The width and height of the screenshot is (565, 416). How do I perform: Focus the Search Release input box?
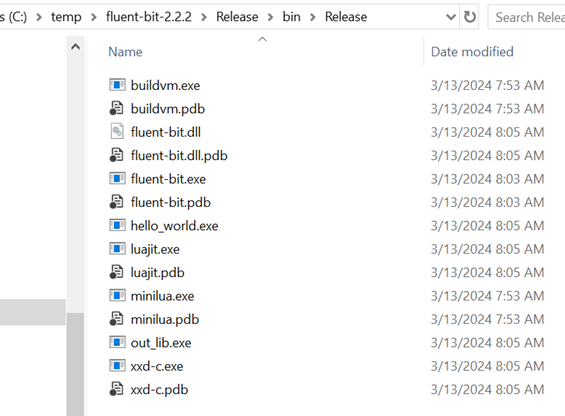click(x=528, y=17)
